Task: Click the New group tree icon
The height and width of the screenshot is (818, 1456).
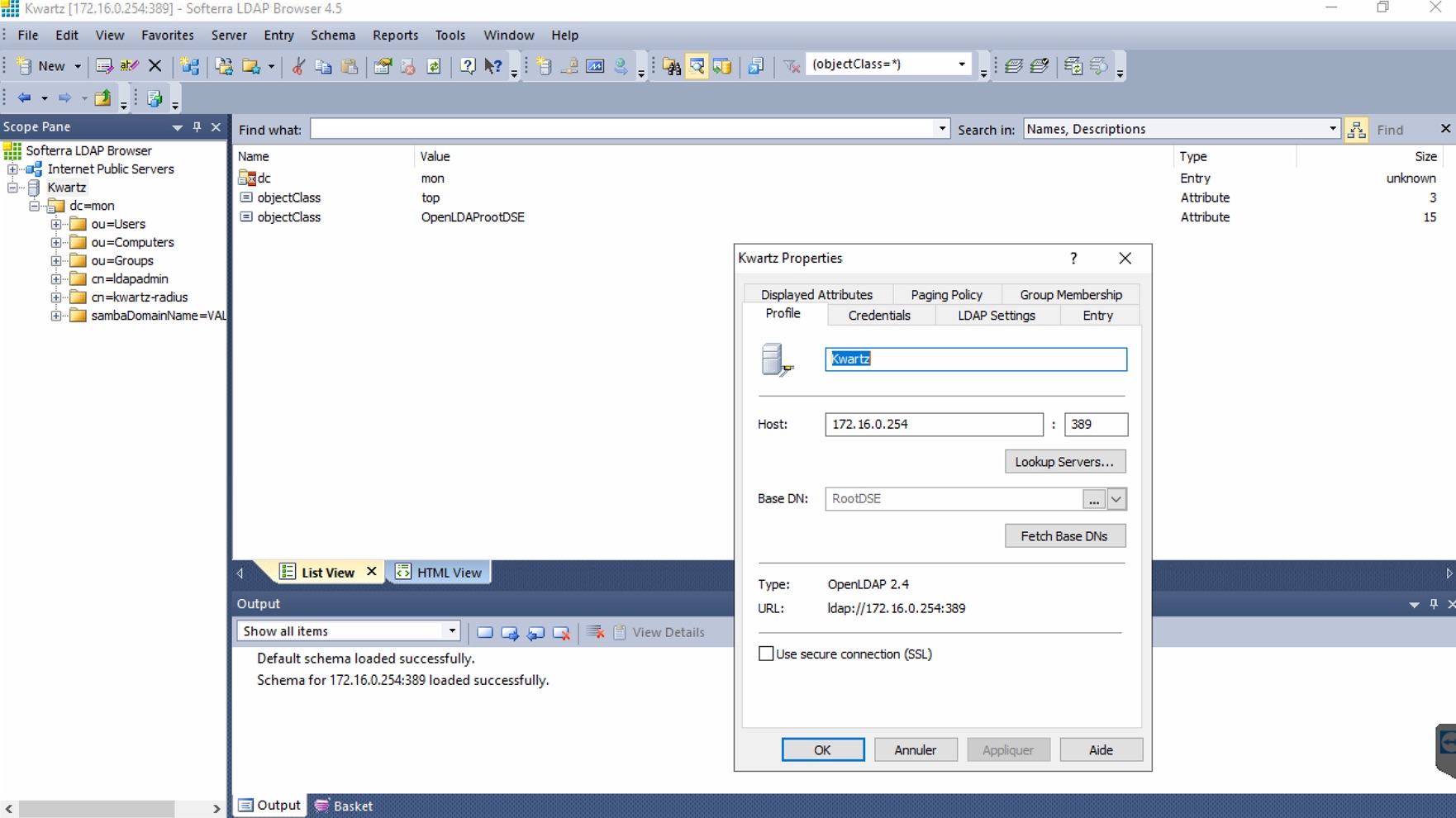Action: [x=190, y=66]
